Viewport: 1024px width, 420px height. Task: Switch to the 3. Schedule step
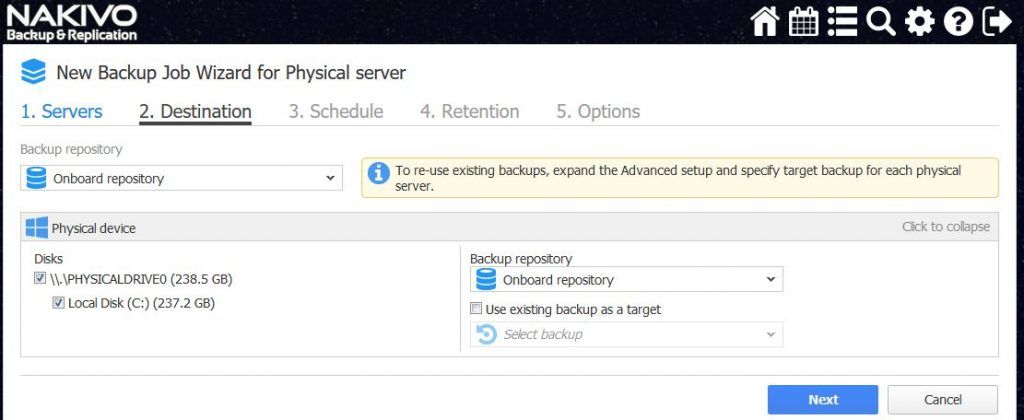coord(336,111)
